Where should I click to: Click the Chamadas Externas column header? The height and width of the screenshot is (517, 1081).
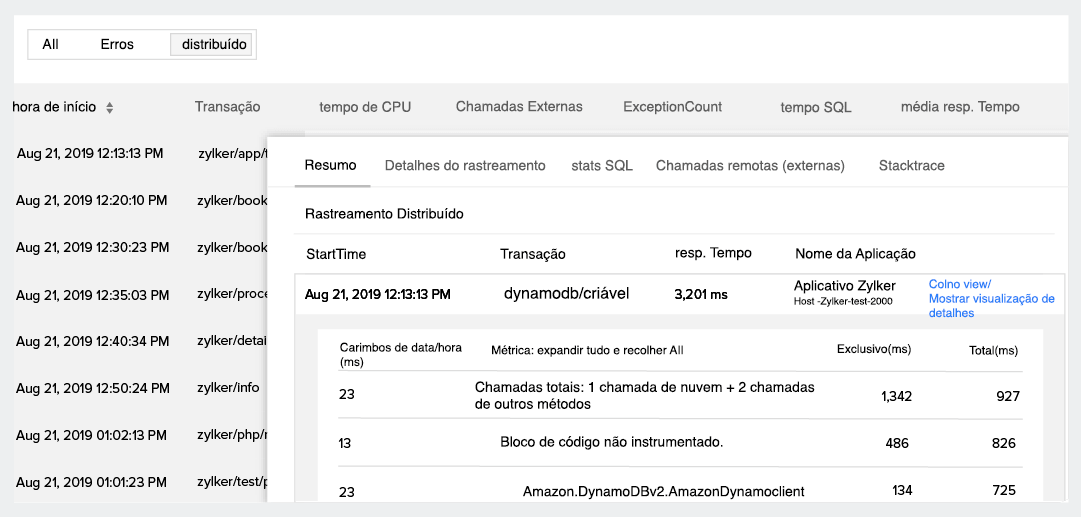[x=519, y=106]
